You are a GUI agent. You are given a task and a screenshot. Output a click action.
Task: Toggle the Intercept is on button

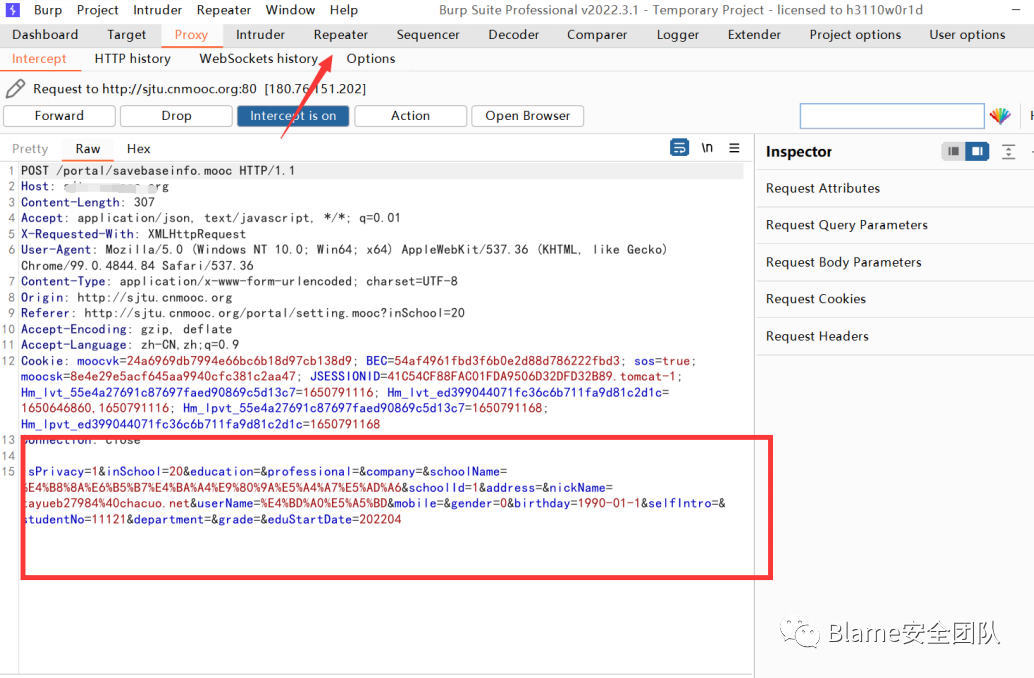point(293,115)
